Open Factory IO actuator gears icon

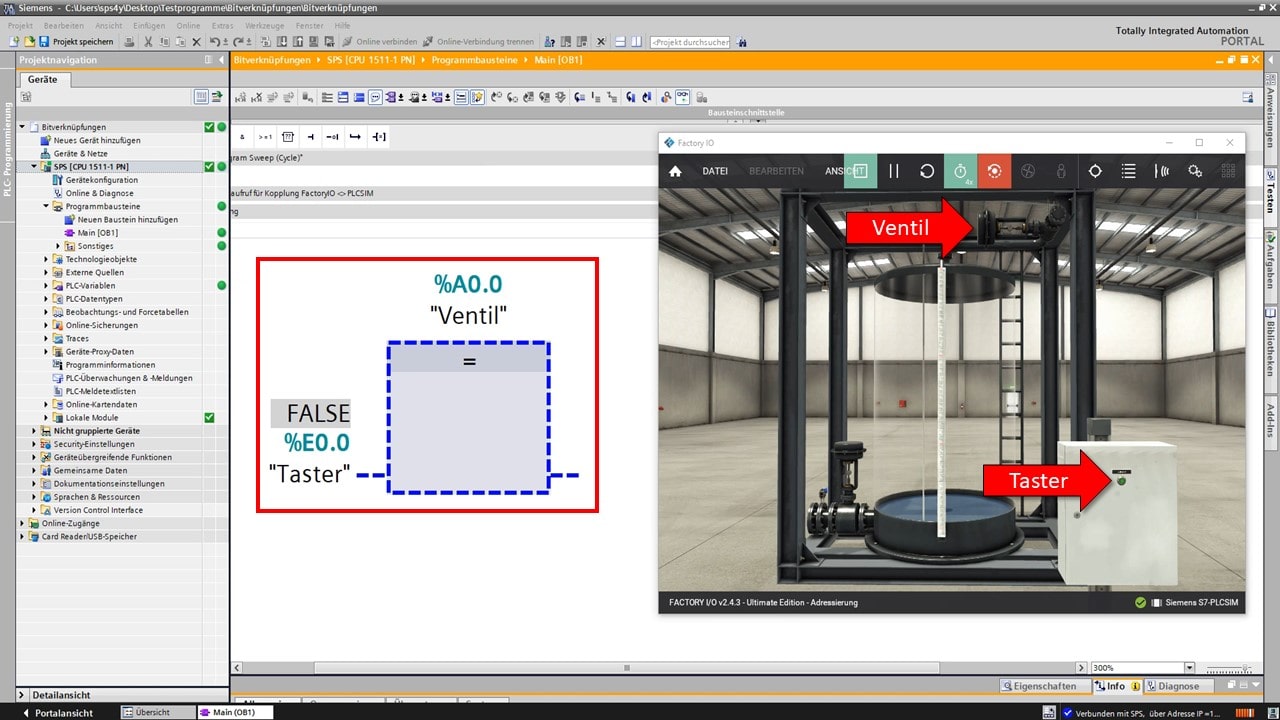[x=1195, y=171]
